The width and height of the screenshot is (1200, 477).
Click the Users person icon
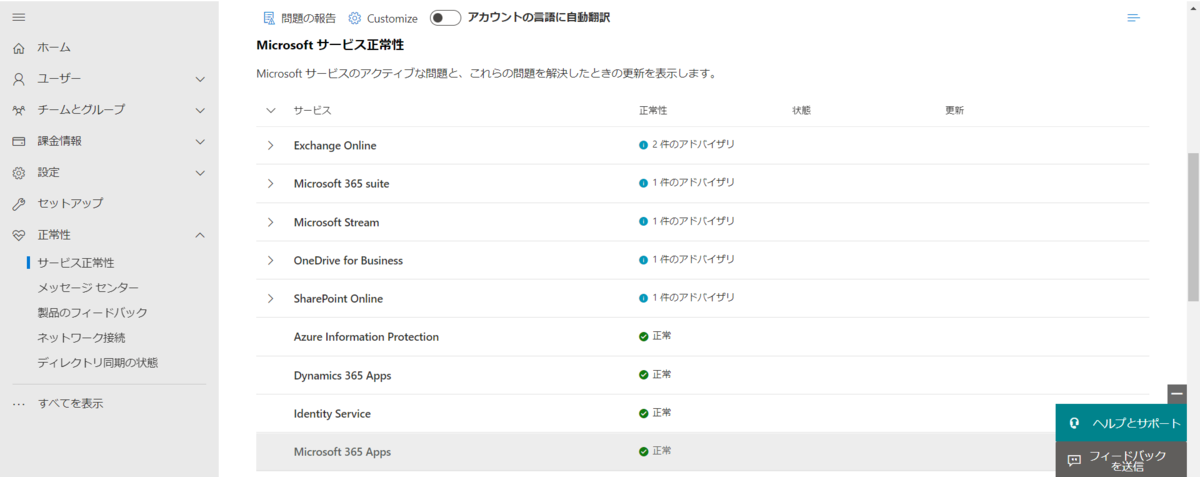19,79
